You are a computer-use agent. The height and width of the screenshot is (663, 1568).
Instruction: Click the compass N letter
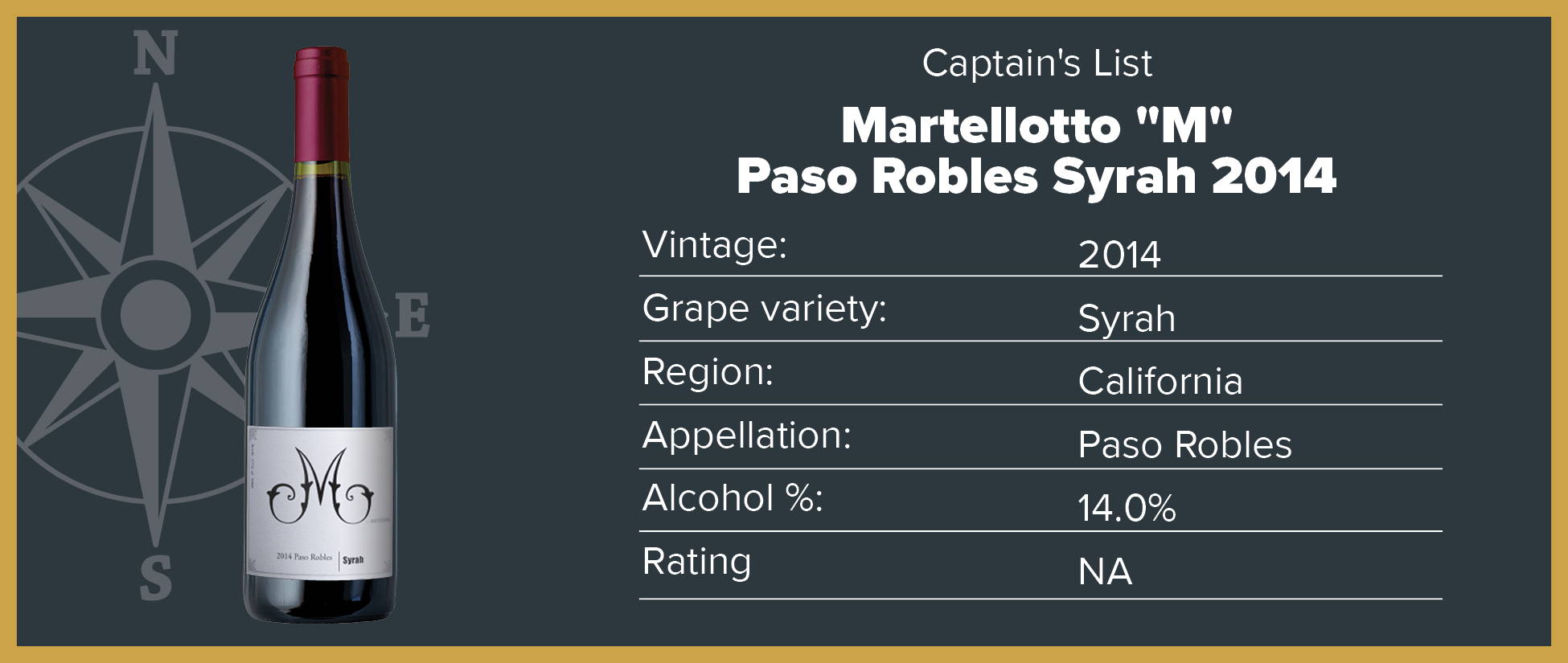(154, 55)
